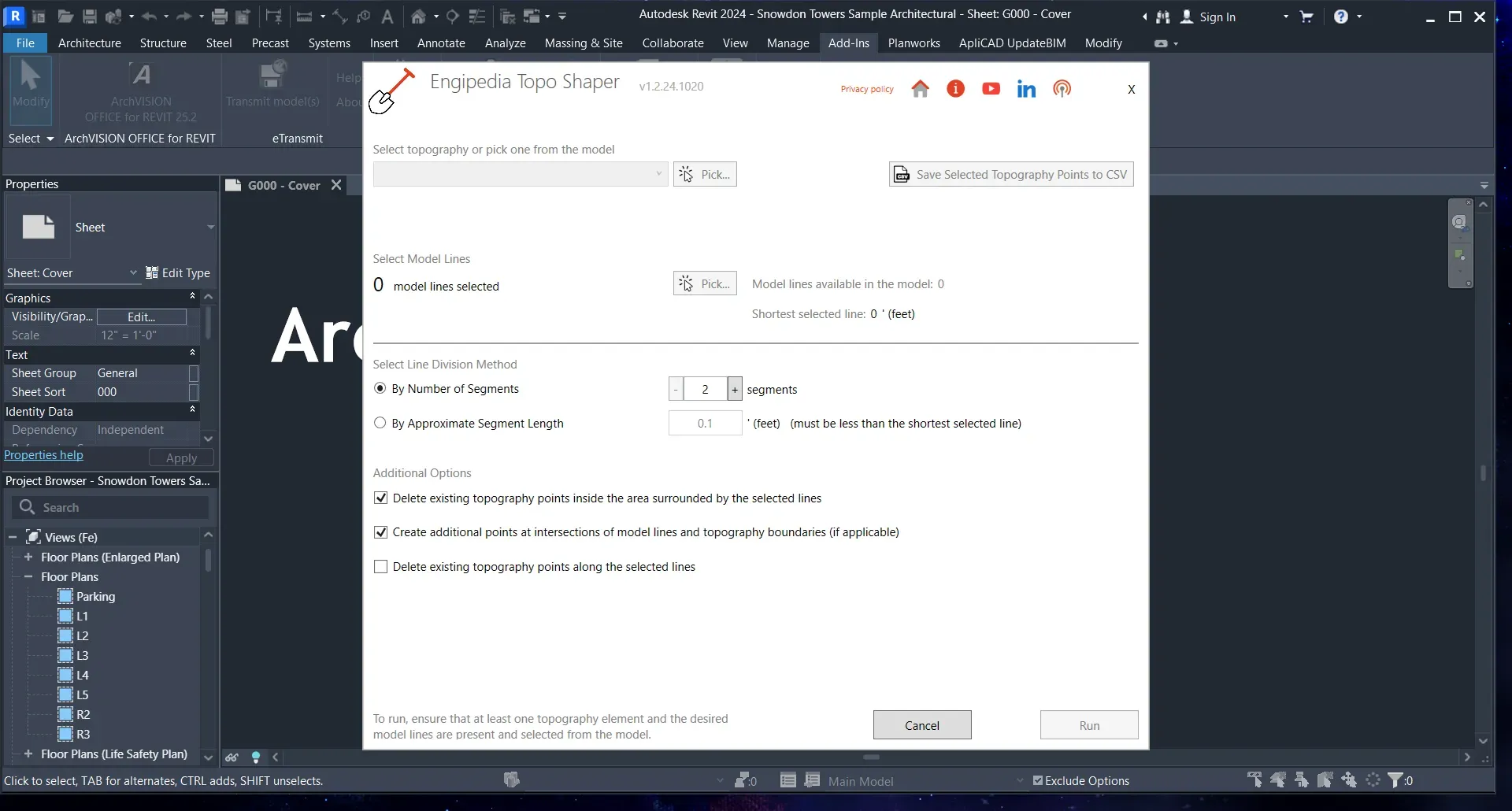Open the Collaborate ribbon tab
Screen dimensions: 1512x811
673,43
